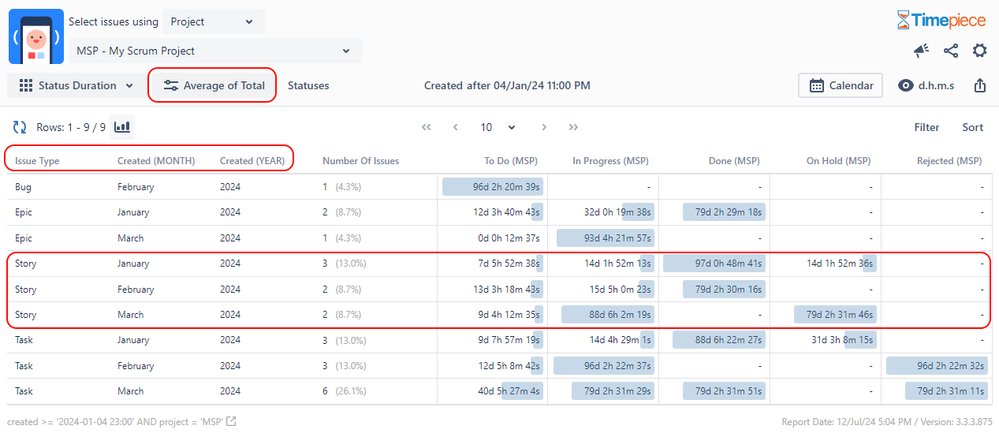Click the Filter button
This screenshot has height=434, width=999.
click(x=926, y=127)
